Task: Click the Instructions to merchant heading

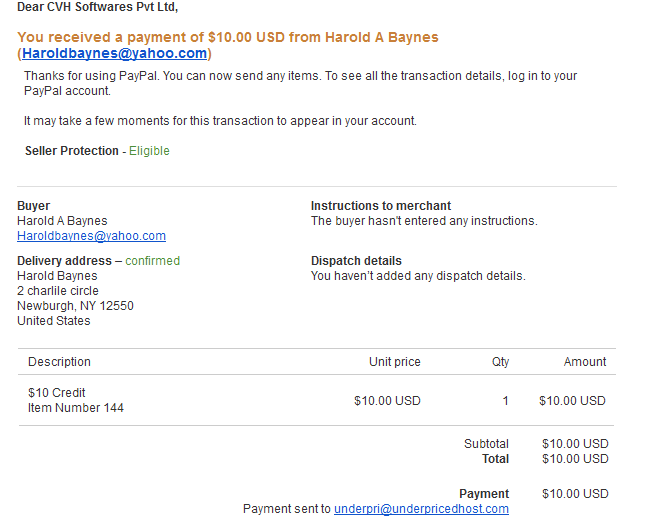Action: tap(381, 206)
